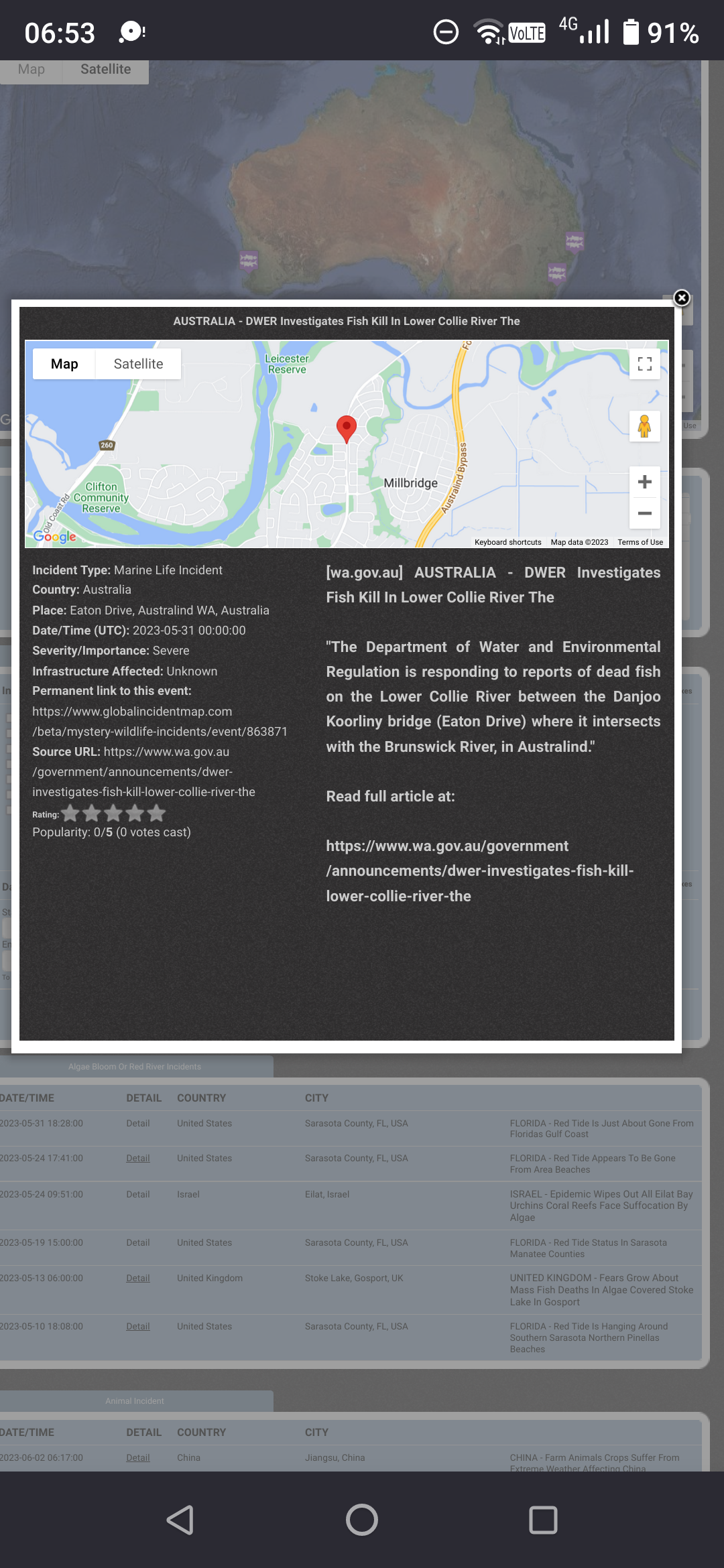Zoom in on the popup map
The width and height of the screenshot is (724, 1568).
644,482
